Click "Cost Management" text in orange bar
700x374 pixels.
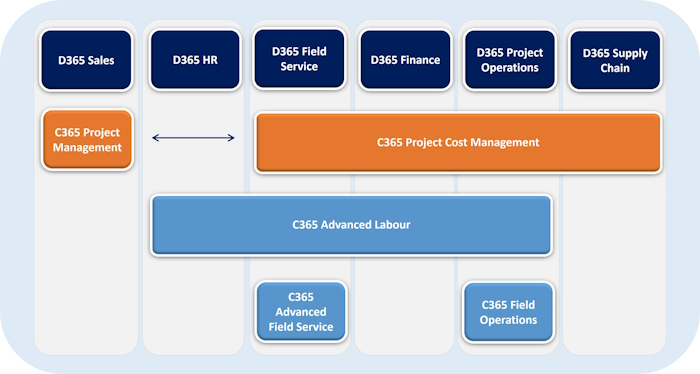click(x=492, y=142)
